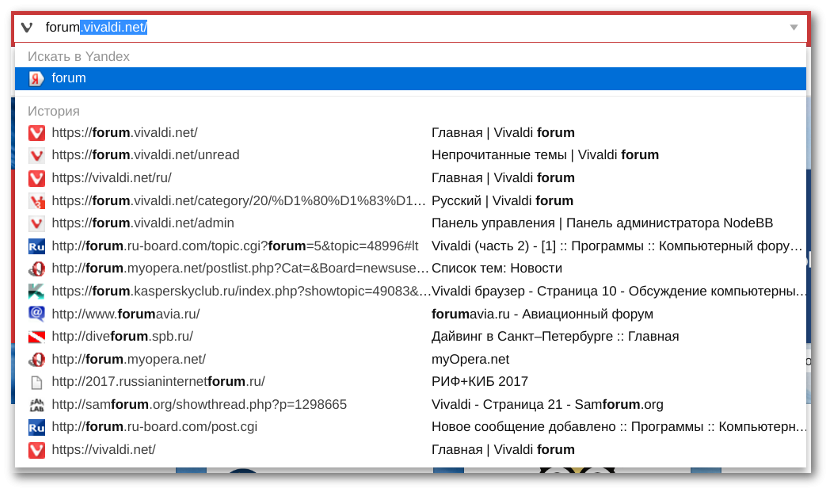Open http://diveforum.spb.ru/ history entry
Image resolution: width=830 pixels, height=492 pixels.
pyautogui.click(x=410, y=336)
